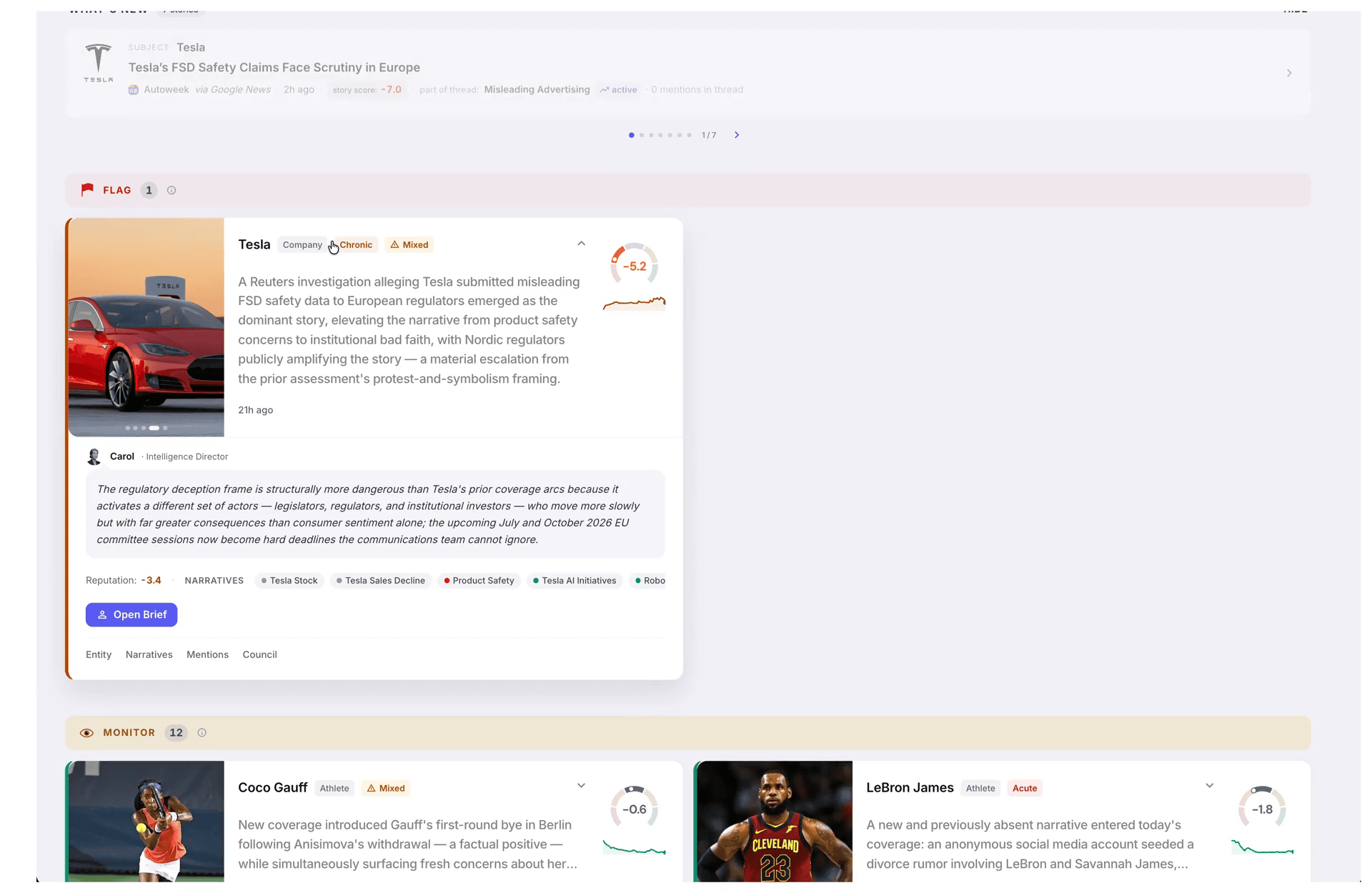
Task: Click the Acute tag on LeBron James
Action: (1025, 789)
